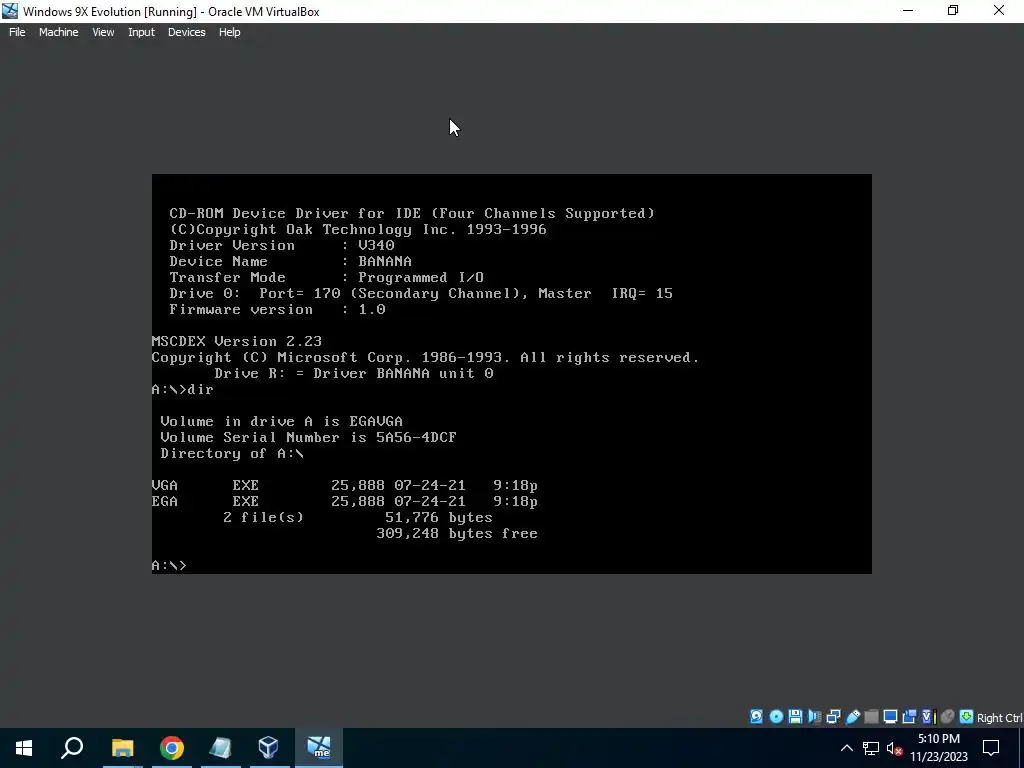The height and width of the screenshot is (768, 1024).
Task: Click the network adapters indicator icon
Action: click(833, 716)
